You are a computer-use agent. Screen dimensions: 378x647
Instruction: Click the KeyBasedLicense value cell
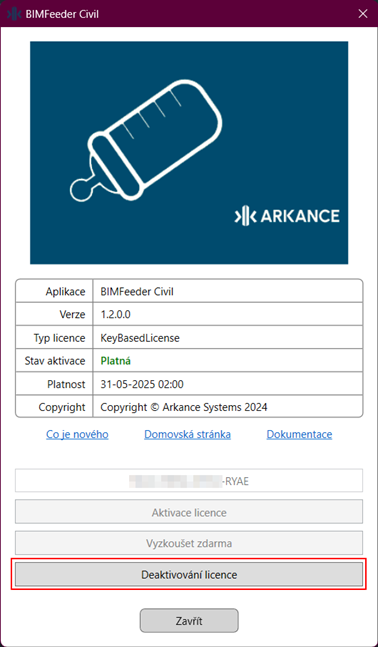[228, 338]
